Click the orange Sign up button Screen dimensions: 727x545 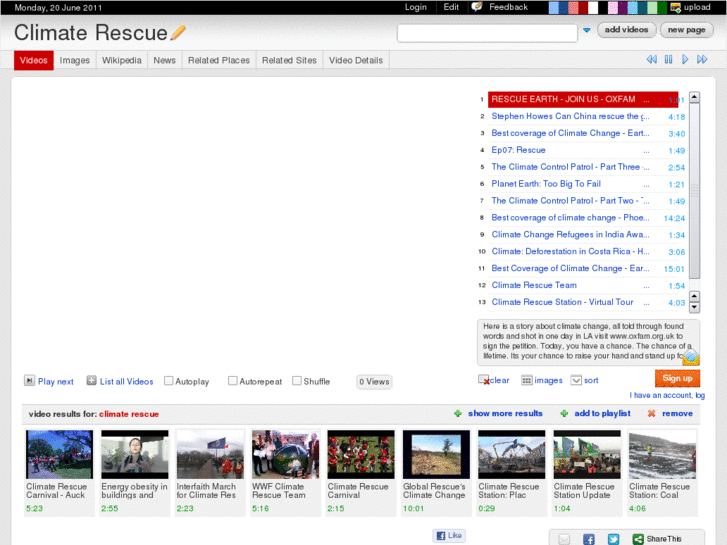(677, 378)
